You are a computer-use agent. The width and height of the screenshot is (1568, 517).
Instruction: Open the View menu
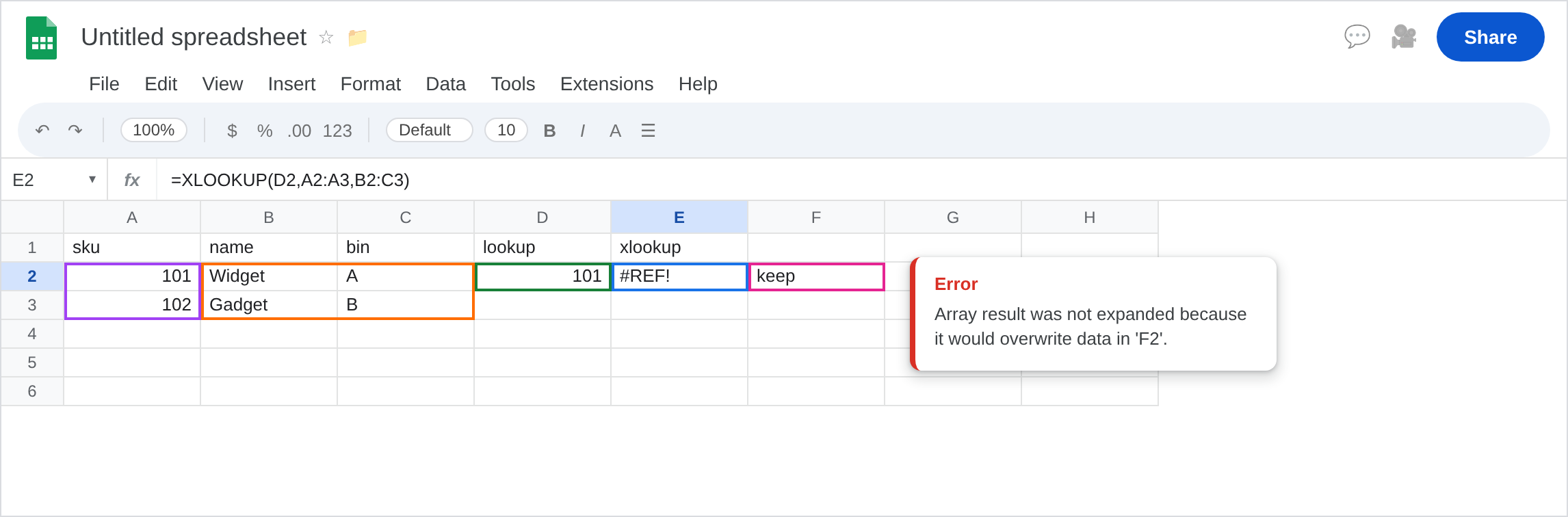click(222, 83)
